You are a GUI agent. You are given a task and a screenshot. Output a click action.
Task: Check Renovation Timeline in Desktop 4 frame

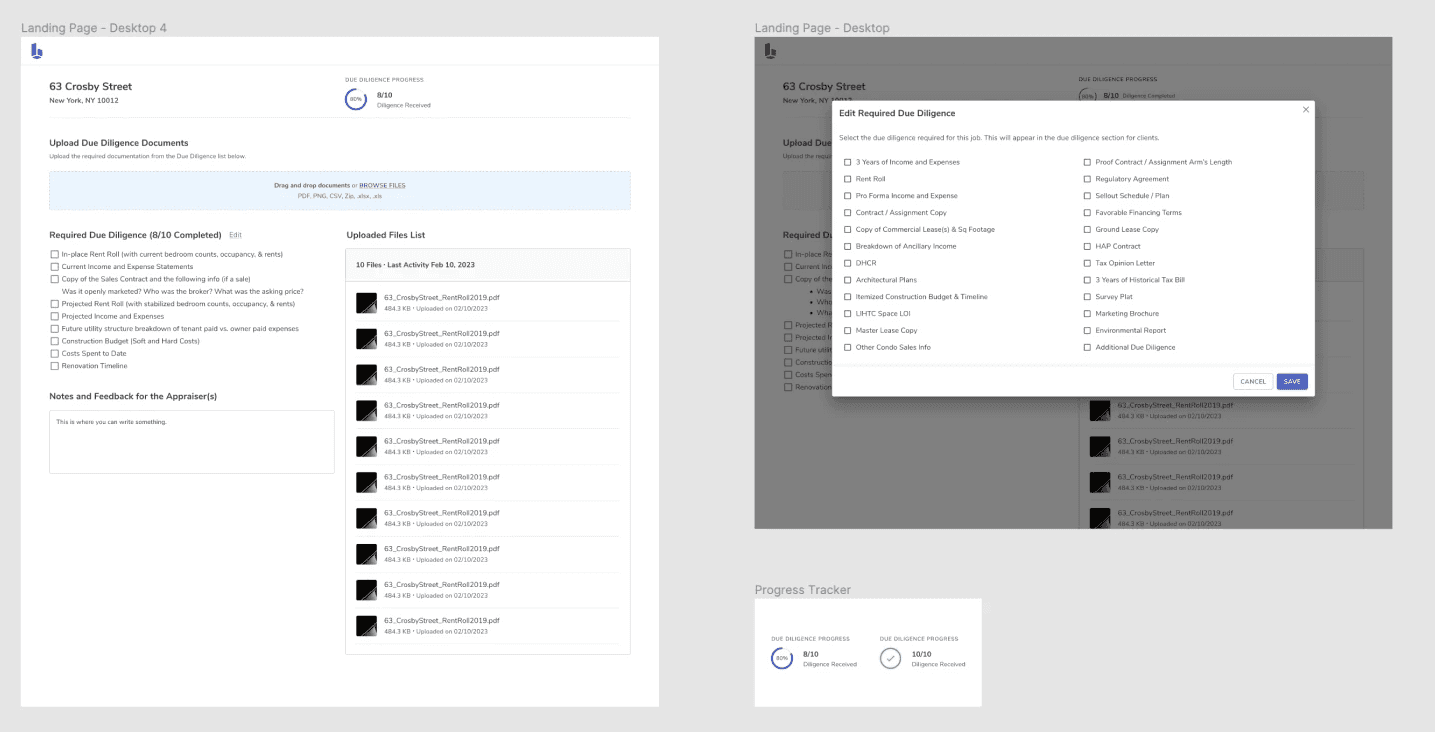point(55,366)
